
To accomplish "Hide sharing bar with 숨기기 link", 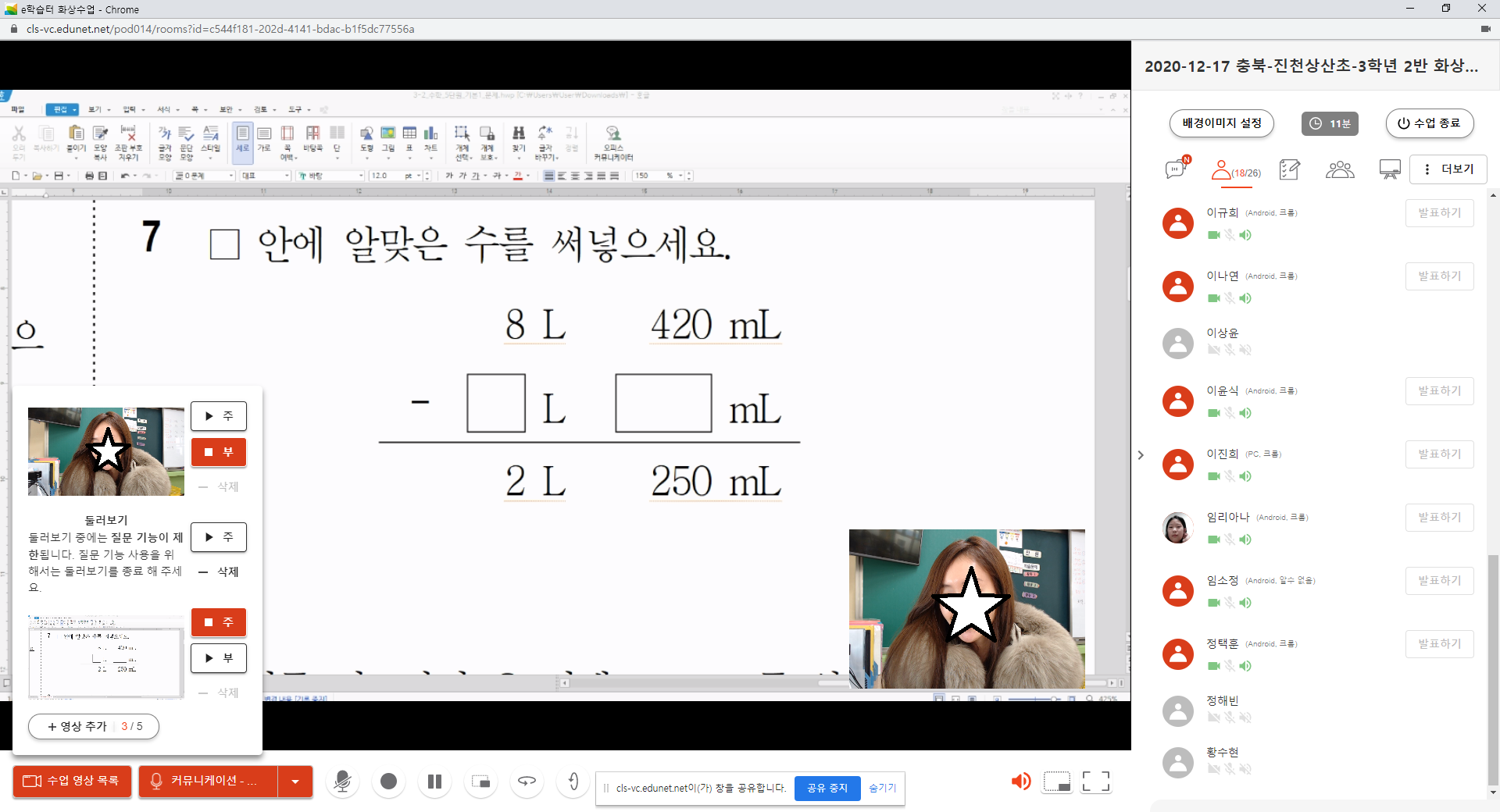I will point(882,789).
